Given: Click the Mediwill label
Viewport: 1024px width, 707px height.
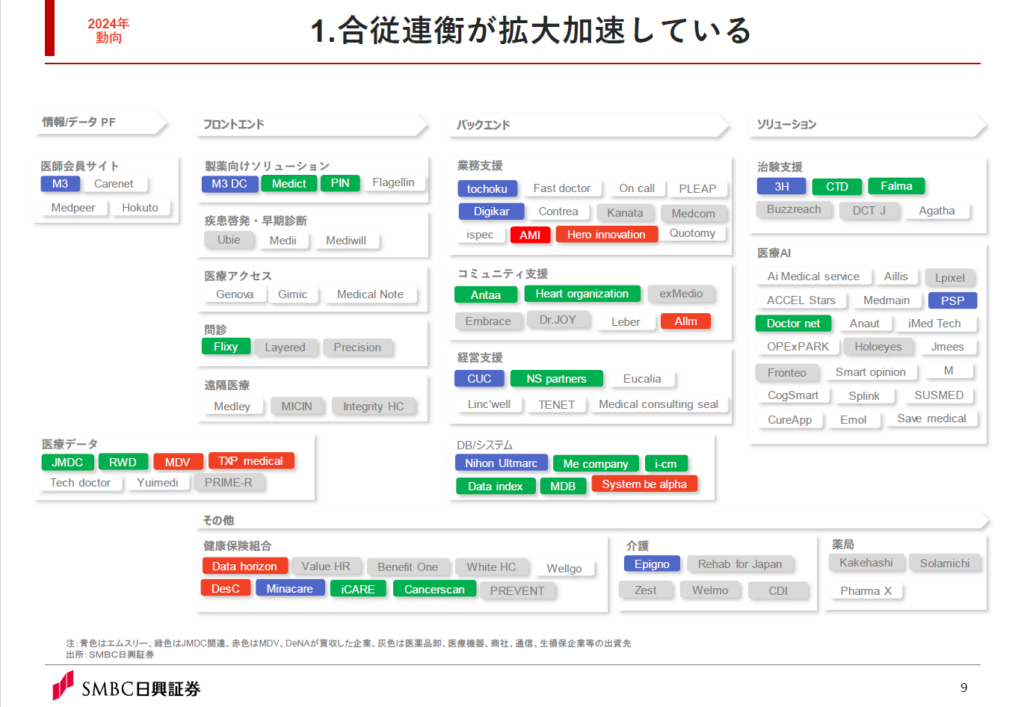Looking at the screenshot, I should 346,241.
